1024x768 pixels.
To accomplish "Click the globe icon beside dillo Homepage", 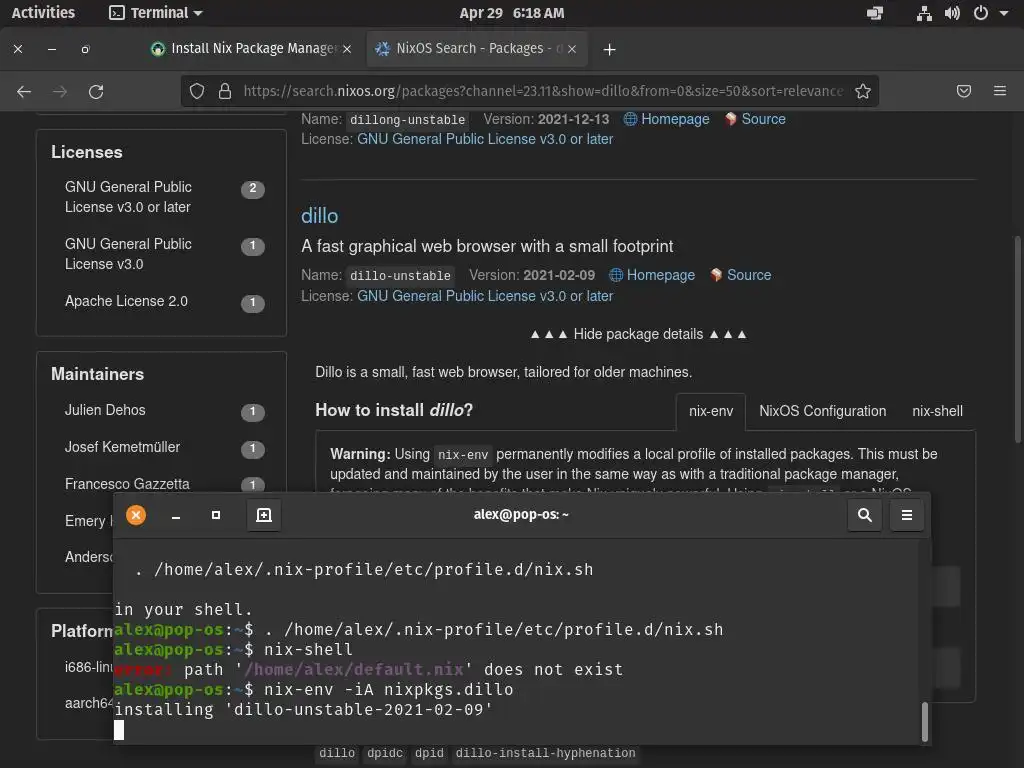I will click(x=616, y=275).
